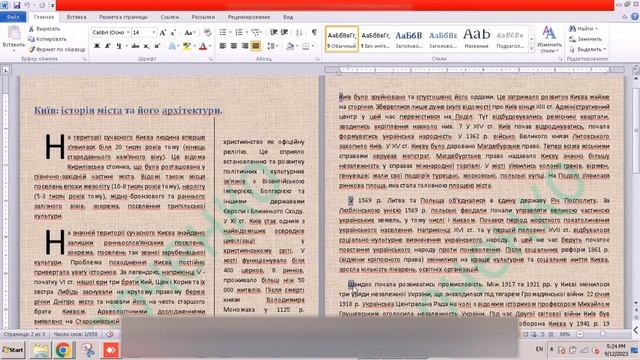Show paragraph marks (¶)
Viewport: 640px width, 360px height.
click(314, 32)
